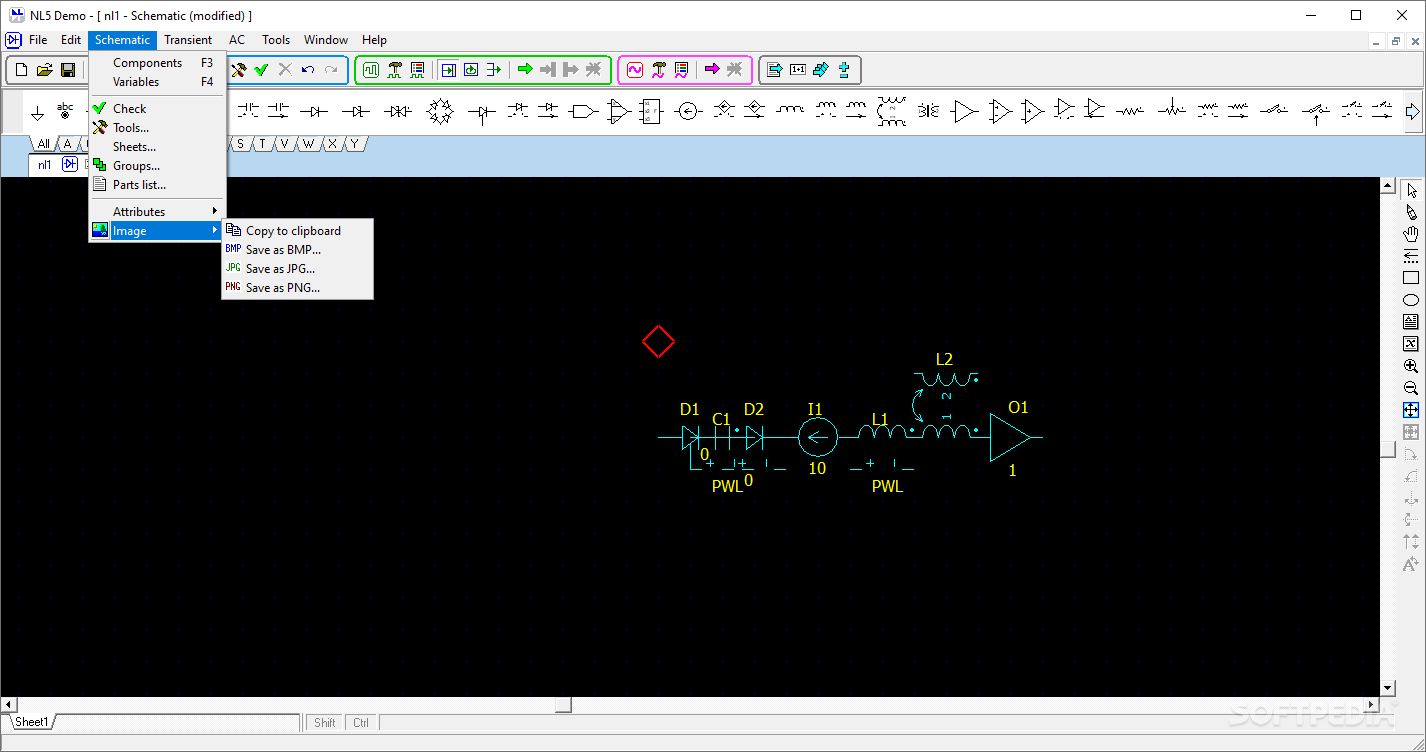Choose Save as PNG...

pyautogui.click(x=297, y=287)
